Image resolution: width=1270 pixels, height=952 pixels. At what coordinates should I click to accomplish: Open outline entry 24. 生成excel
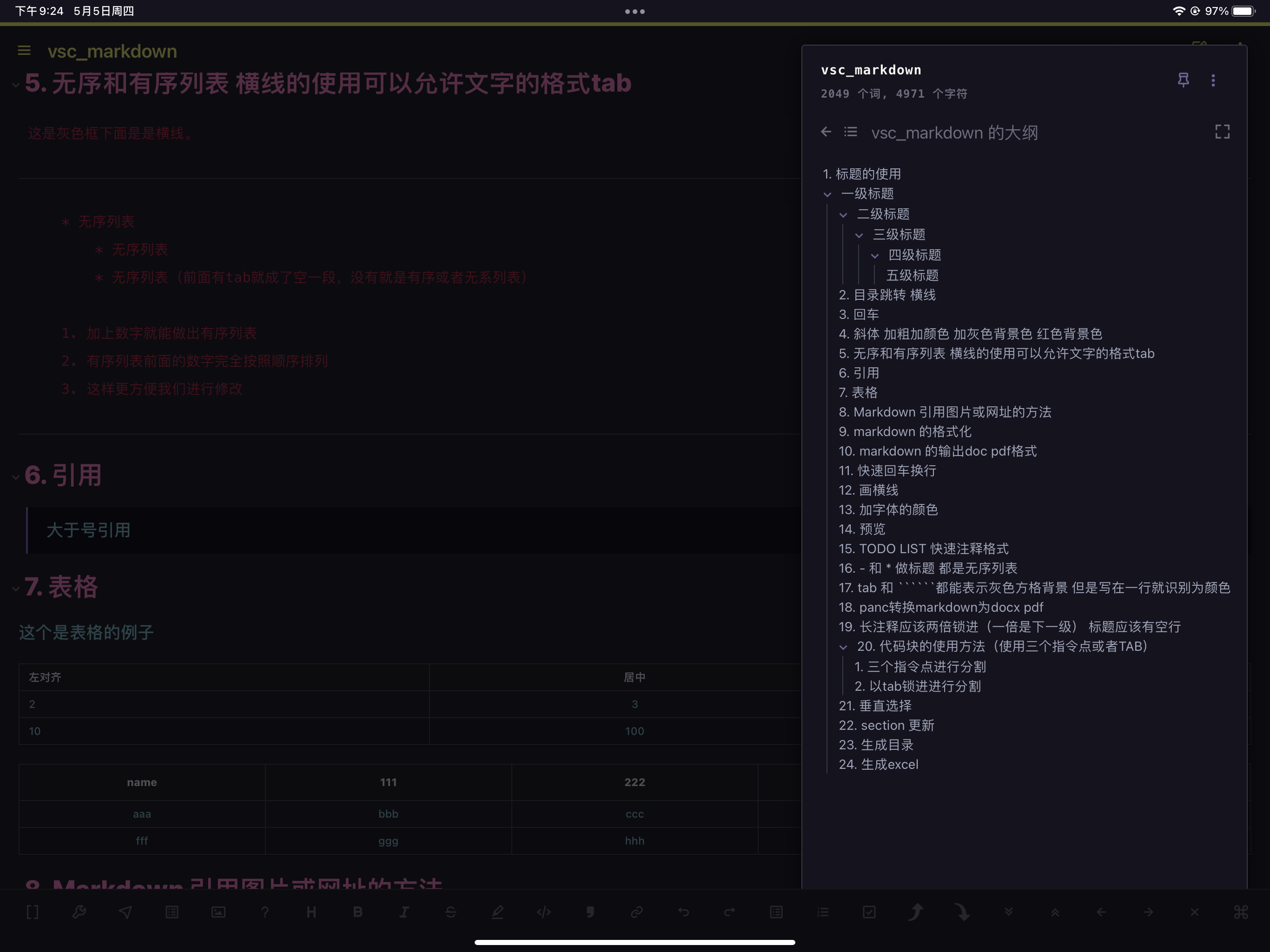[878, 764]
